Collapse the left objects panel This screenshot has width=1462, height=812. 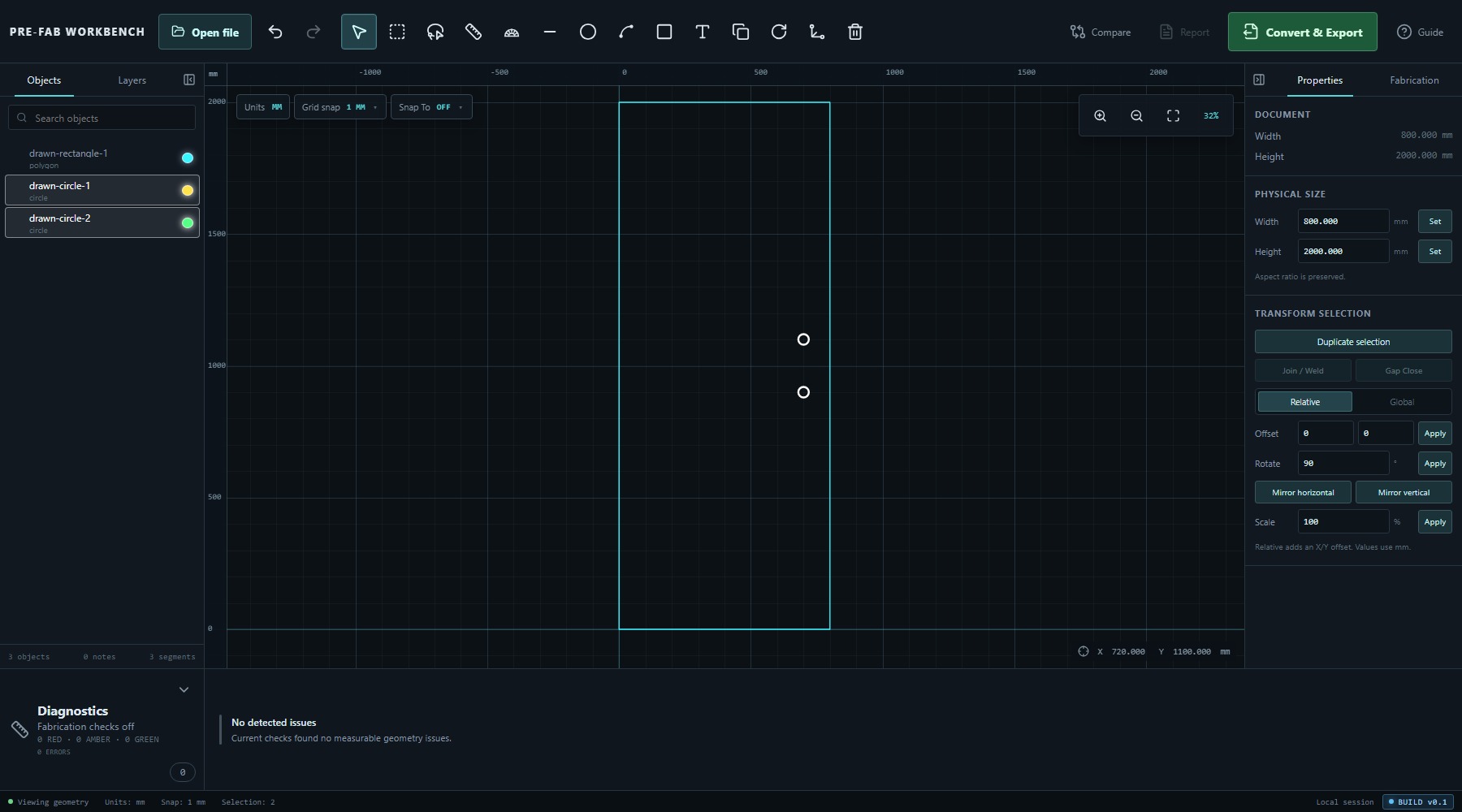189,80
